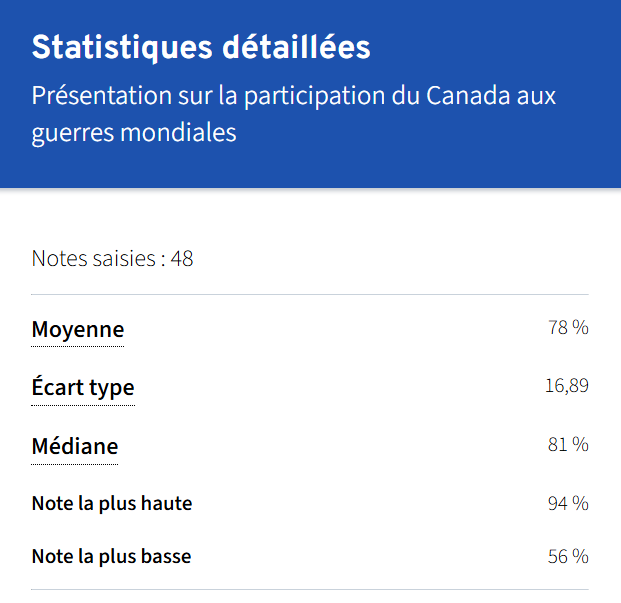Select the number 48 of entered grades
This screenshot has height=603, width=621.
pos(182,259)
